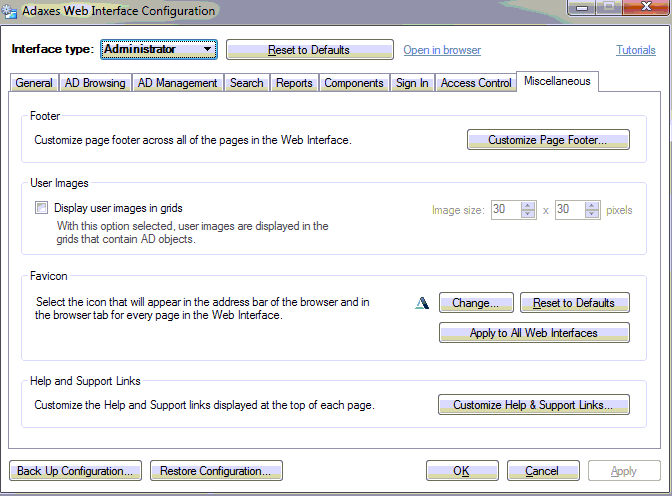The image size is (672, 496).
Task: Open the Reports tab
Action: click(294, 83)
